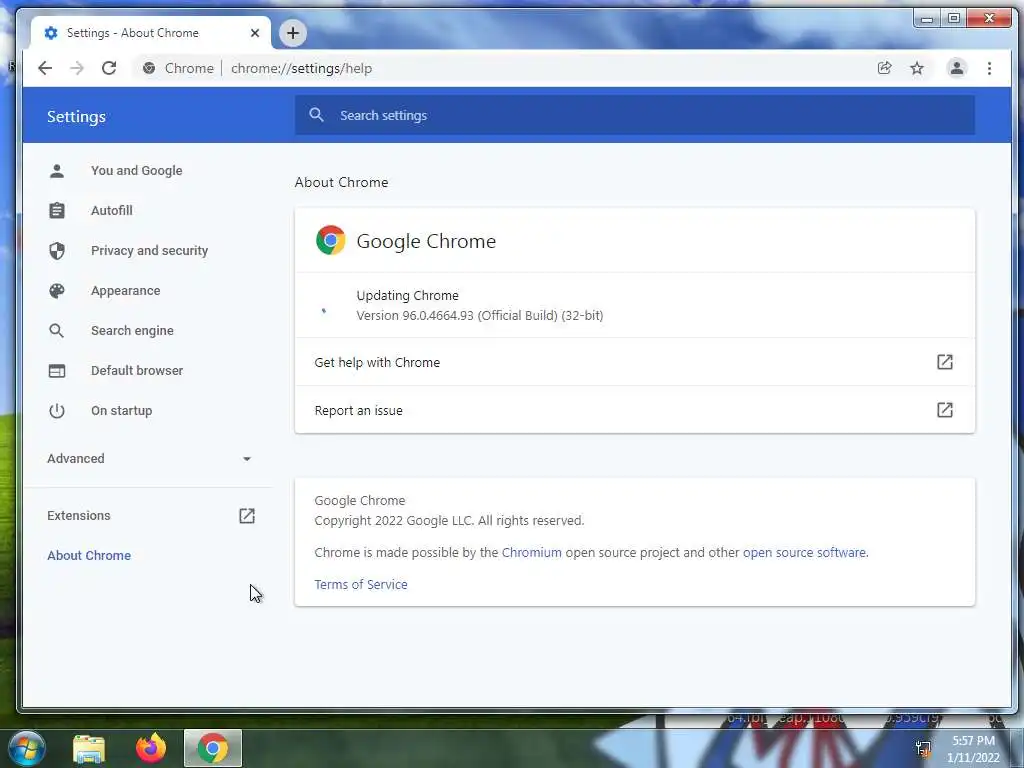Viewport: 1024px width, 768px height.
Task: Open the Windows Start menu
Action: click(x=27, y=748)
